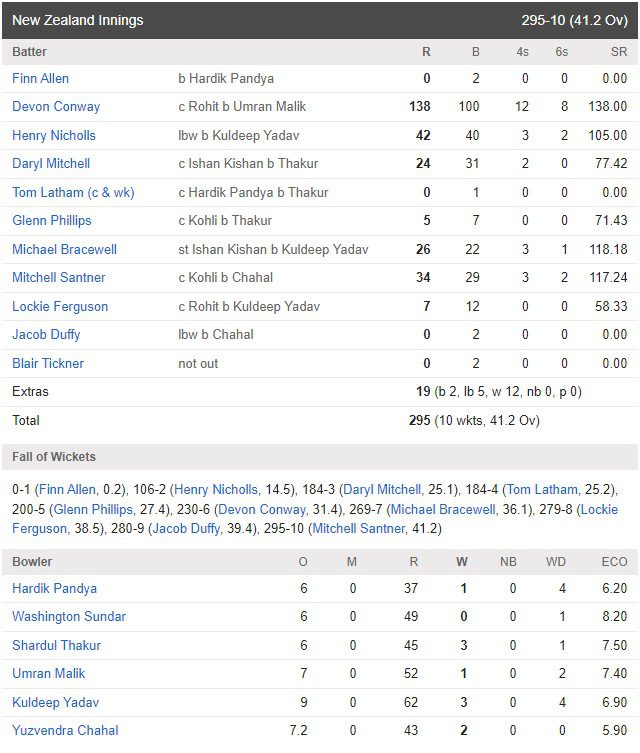Viewport: 640px width, 753px height.
Task: Open Tom Latham (c & wk) link
Action: pyautogui.click(x=73, y=193)
